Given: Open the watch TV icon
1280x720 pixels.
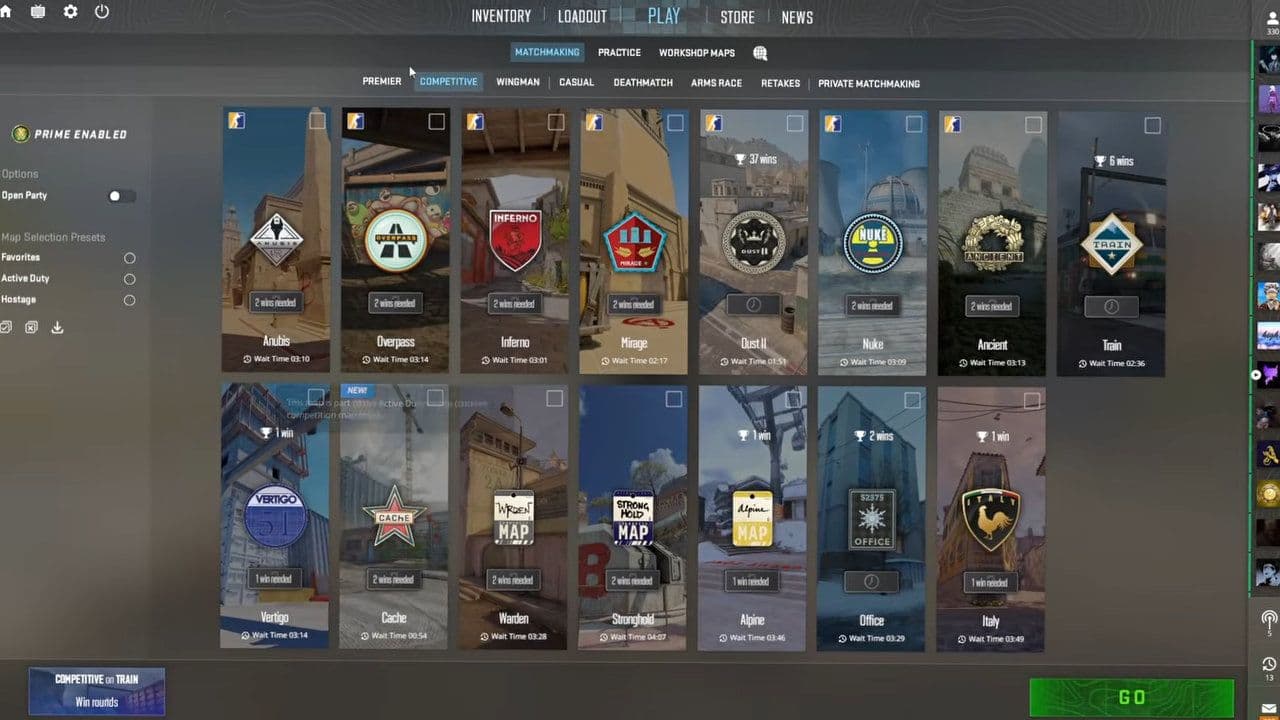Looking at the screenshot, I should pos(38,12).
